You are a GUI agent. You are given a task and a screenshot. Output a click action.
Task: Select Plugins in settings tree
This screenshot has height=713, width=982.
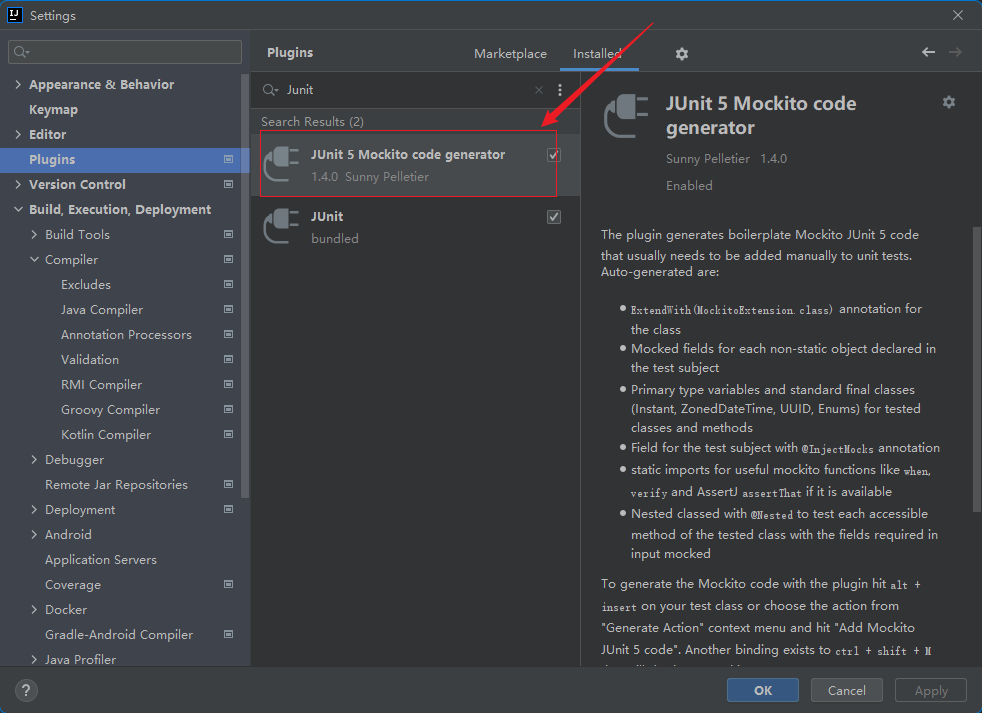pos(125,160)
